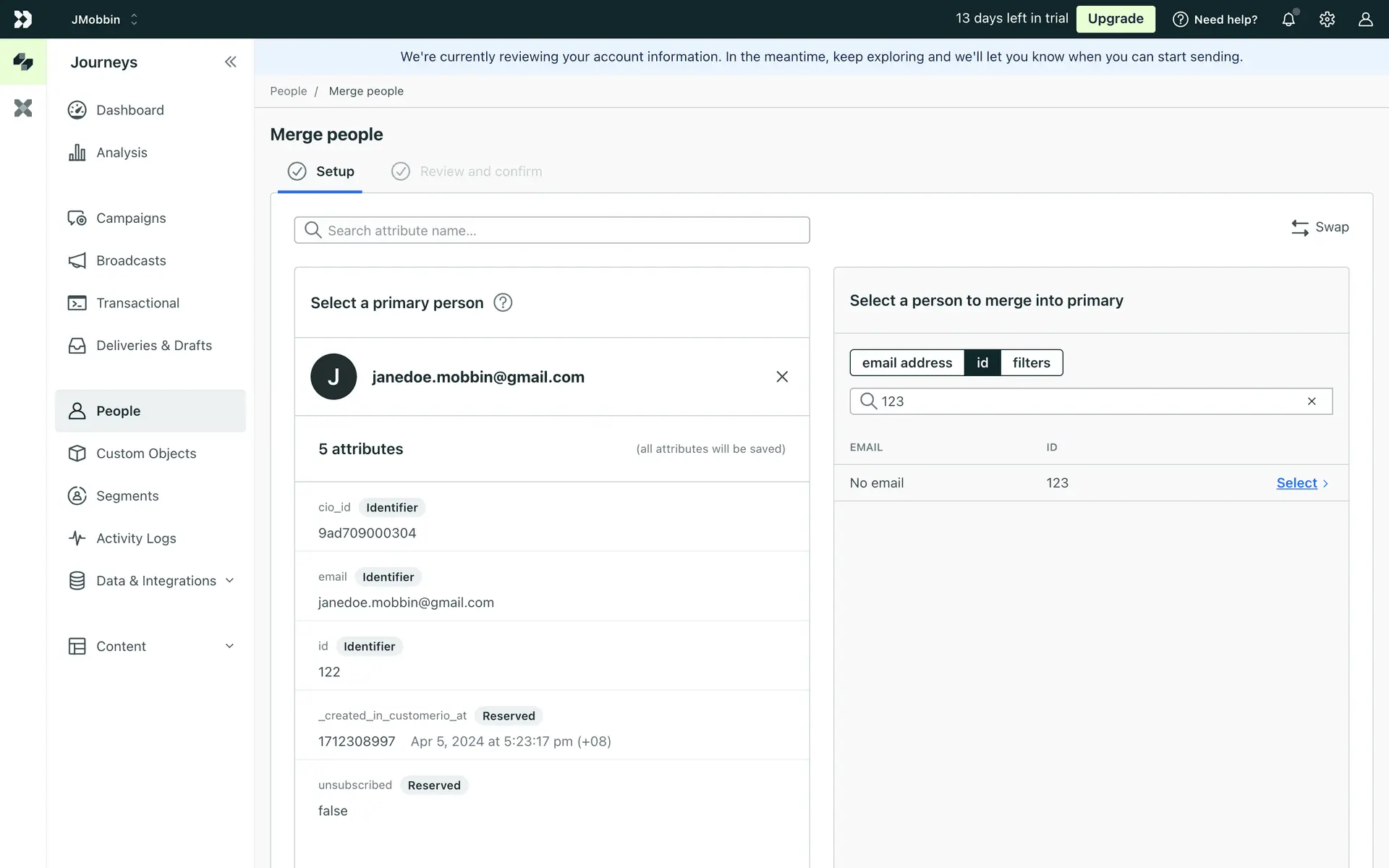Click help icon beside Select a primary person
Screen dimensions: 1389x868
503,302
